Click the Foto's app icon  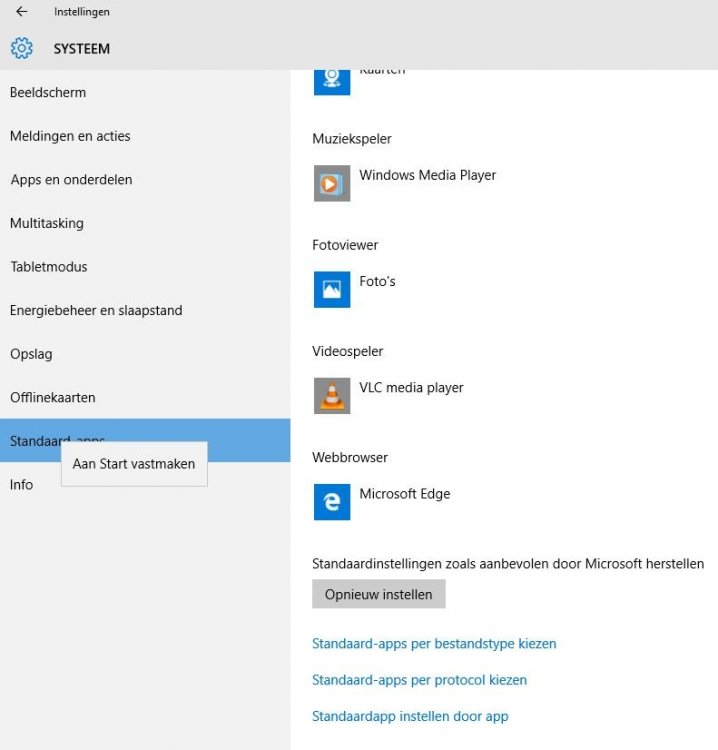[x=331, y=289]
